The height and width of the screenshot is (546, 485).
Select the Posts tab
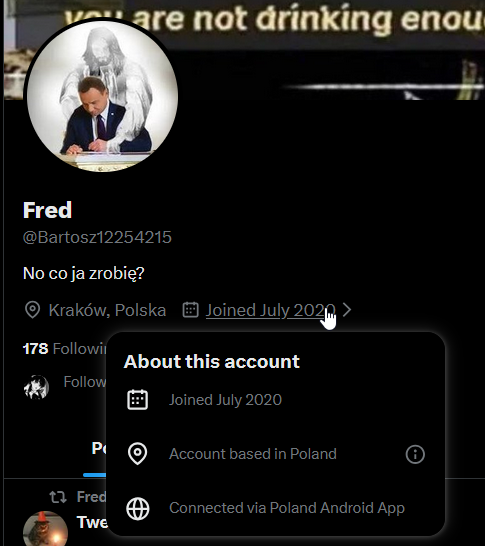tap(99, 448)
